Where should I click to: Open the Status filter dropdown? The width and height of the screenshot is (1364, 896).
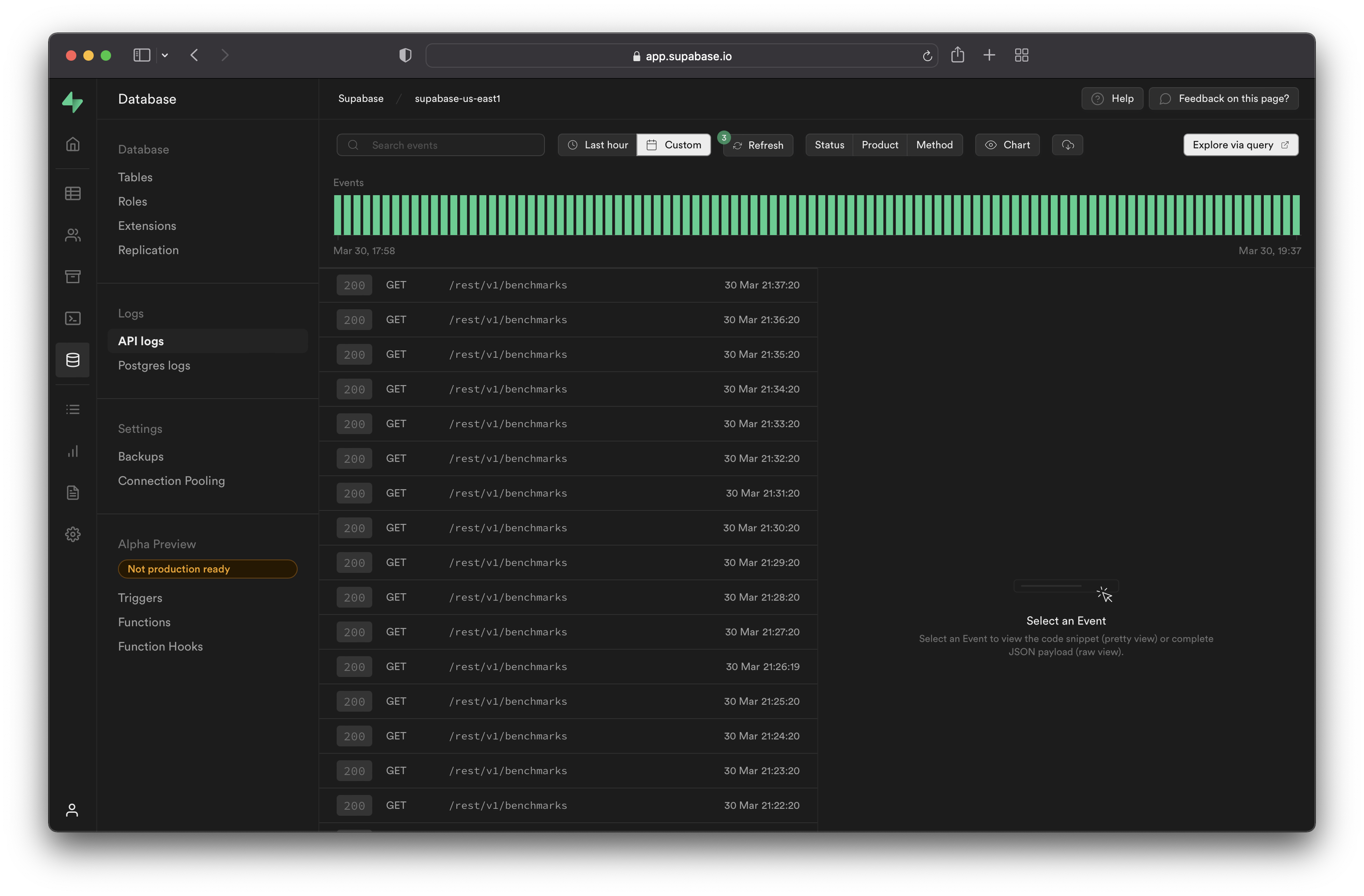tap(829, 145)
